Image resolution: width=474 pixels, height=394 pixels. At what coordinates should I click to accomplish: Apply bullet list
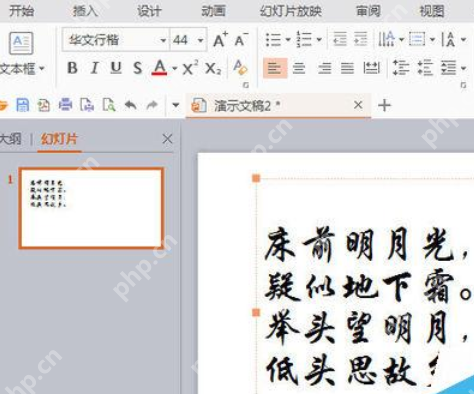coord(273,40)
